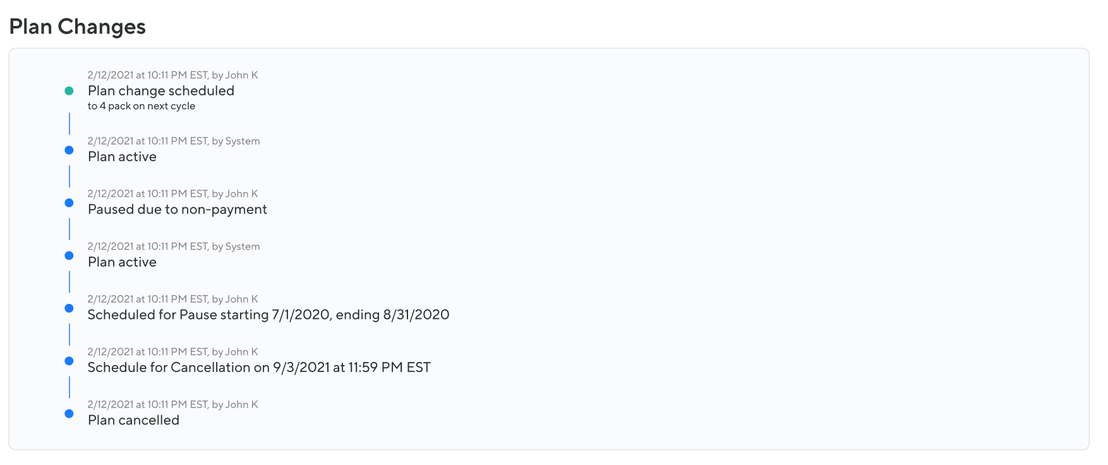Click the dot of Plan active just above Scheduled for Pause
This screenshot has height=465, width=1108.
[69, 256]
